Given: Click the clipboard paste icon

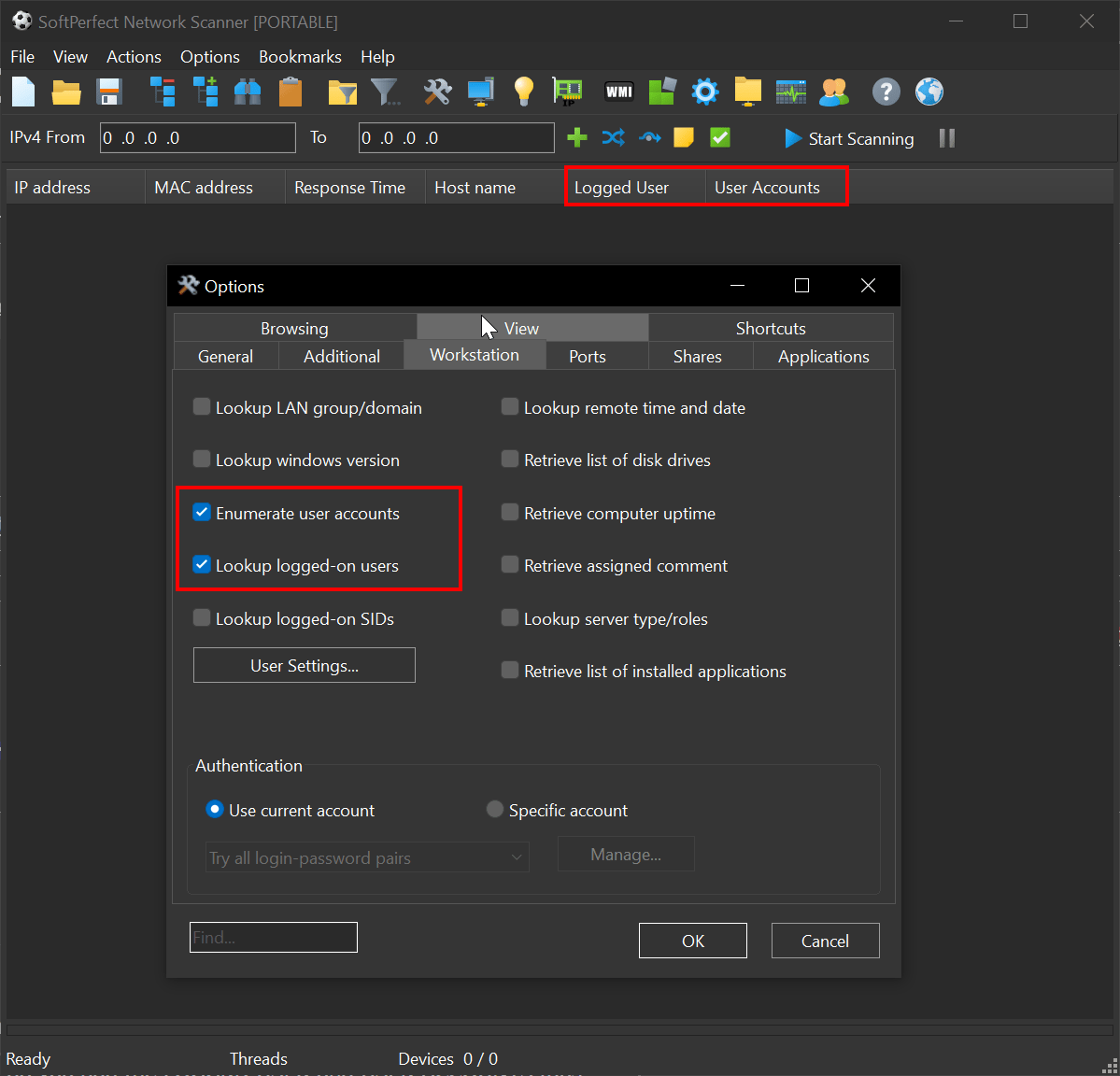Looking at the screenshot, I should click(291, 92).
